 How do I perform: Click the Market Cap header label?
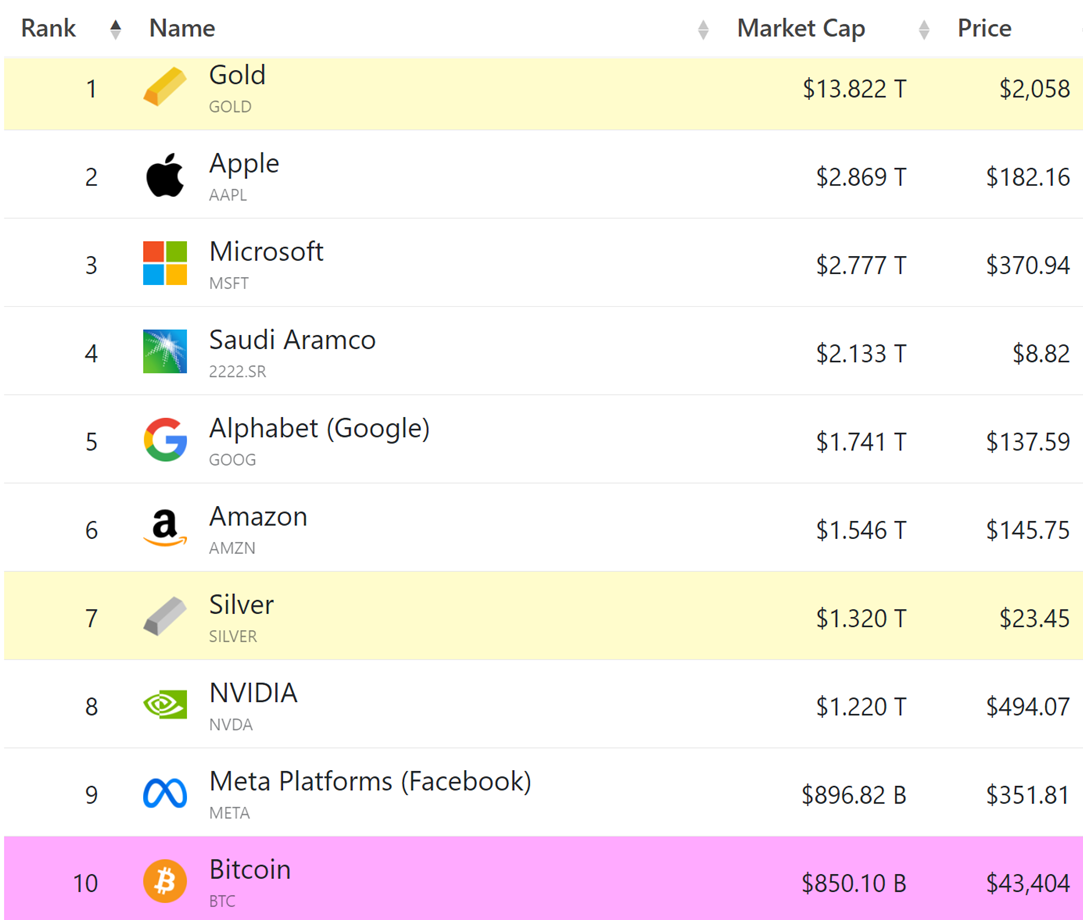(800, 29)
